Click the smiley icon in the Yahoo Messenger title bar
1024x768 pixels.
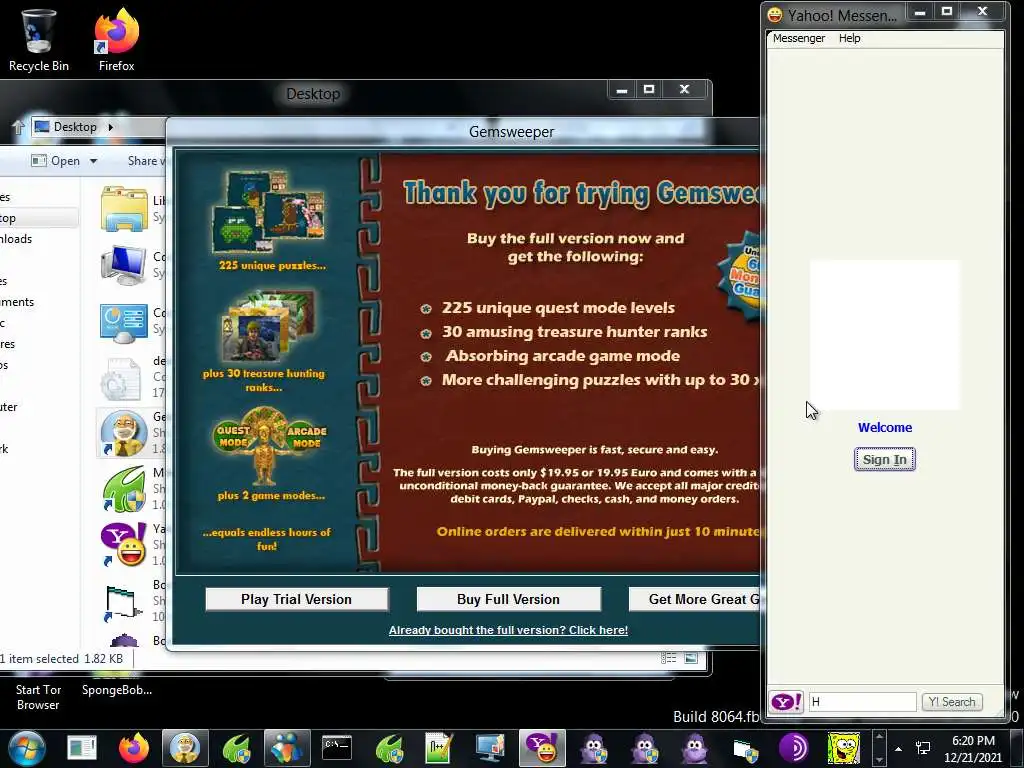pos(774,14)
